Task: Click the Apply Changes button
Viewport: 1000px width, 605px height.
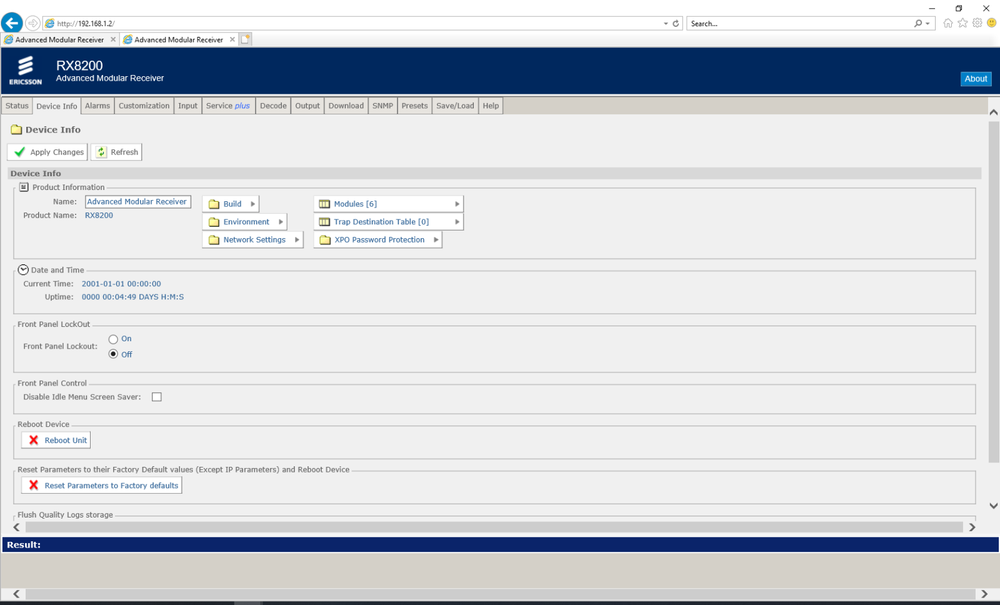Action: (47, 152)
